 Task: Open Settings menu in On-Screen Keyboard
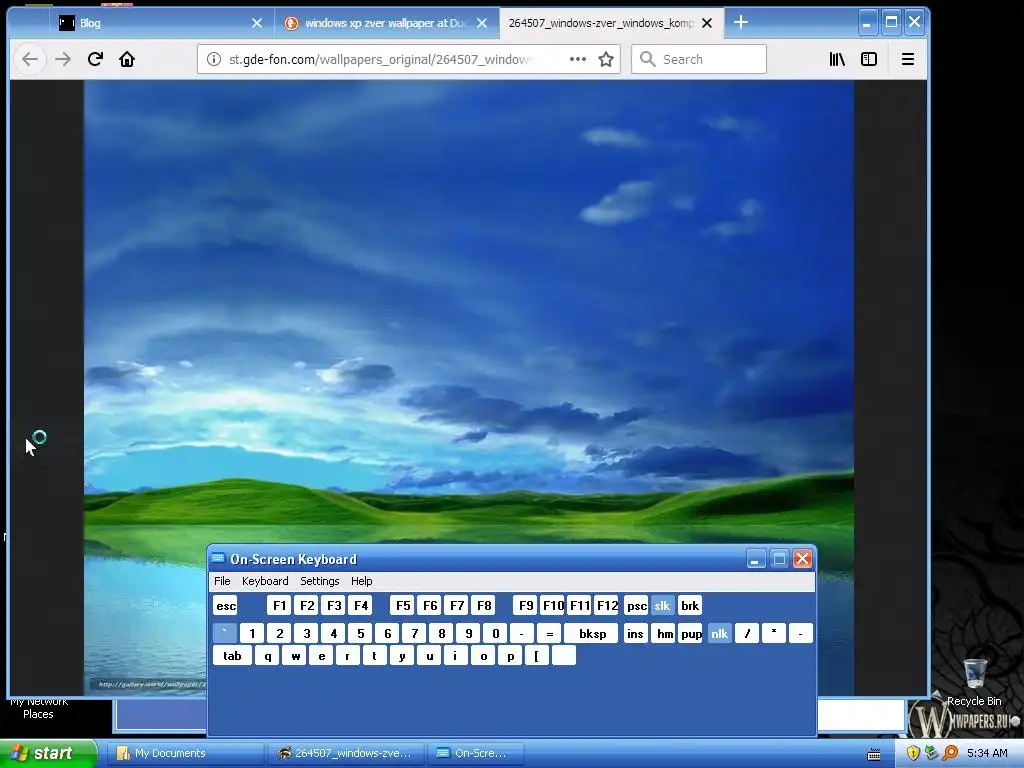(x=319, y=581)
